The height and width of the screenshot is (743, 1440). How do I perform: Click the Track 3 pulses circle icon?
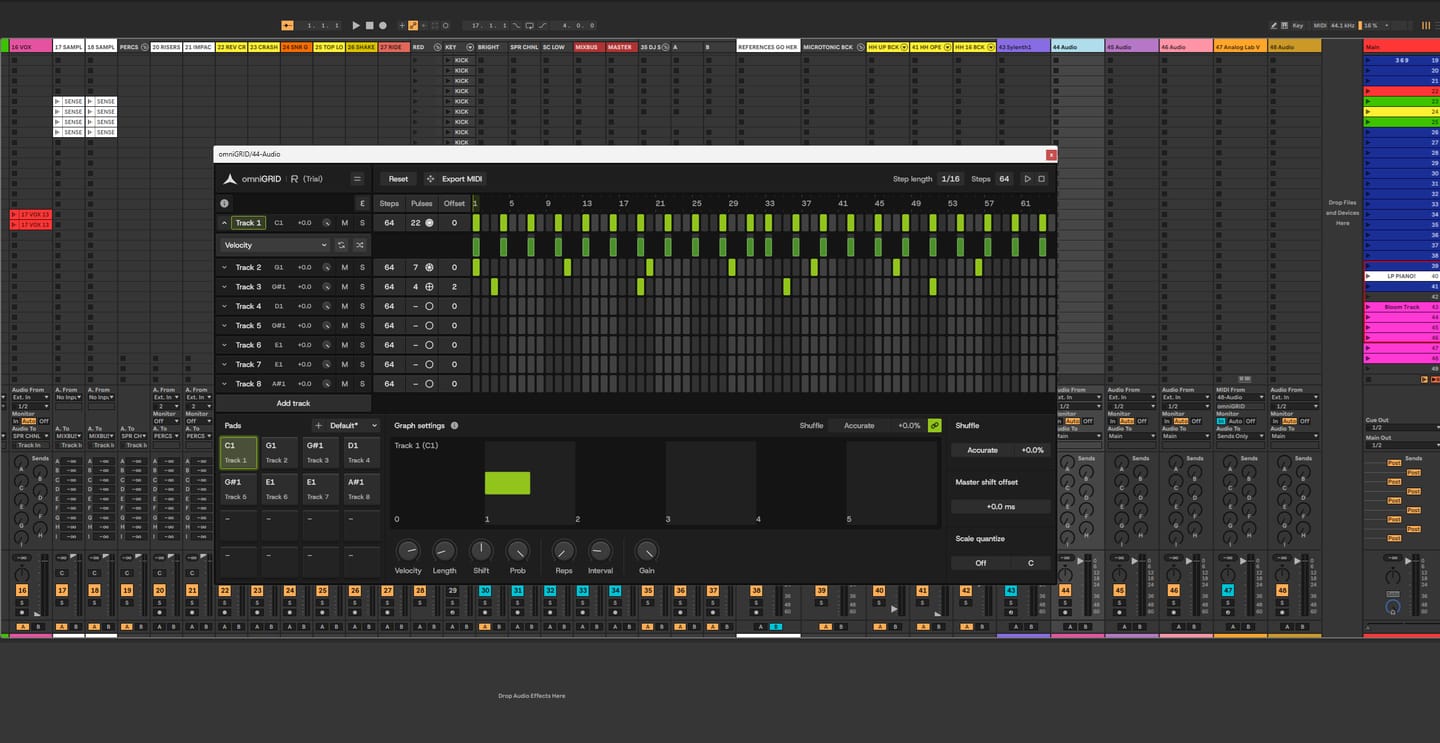429,287
